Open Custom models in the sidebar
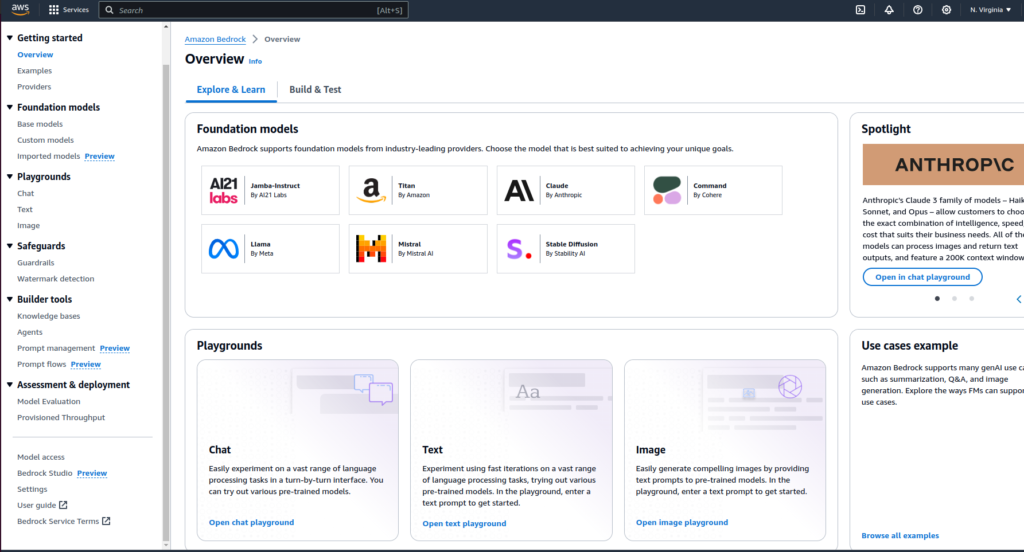This screenshot has width=1024, height=552. (x=46, y=140)
